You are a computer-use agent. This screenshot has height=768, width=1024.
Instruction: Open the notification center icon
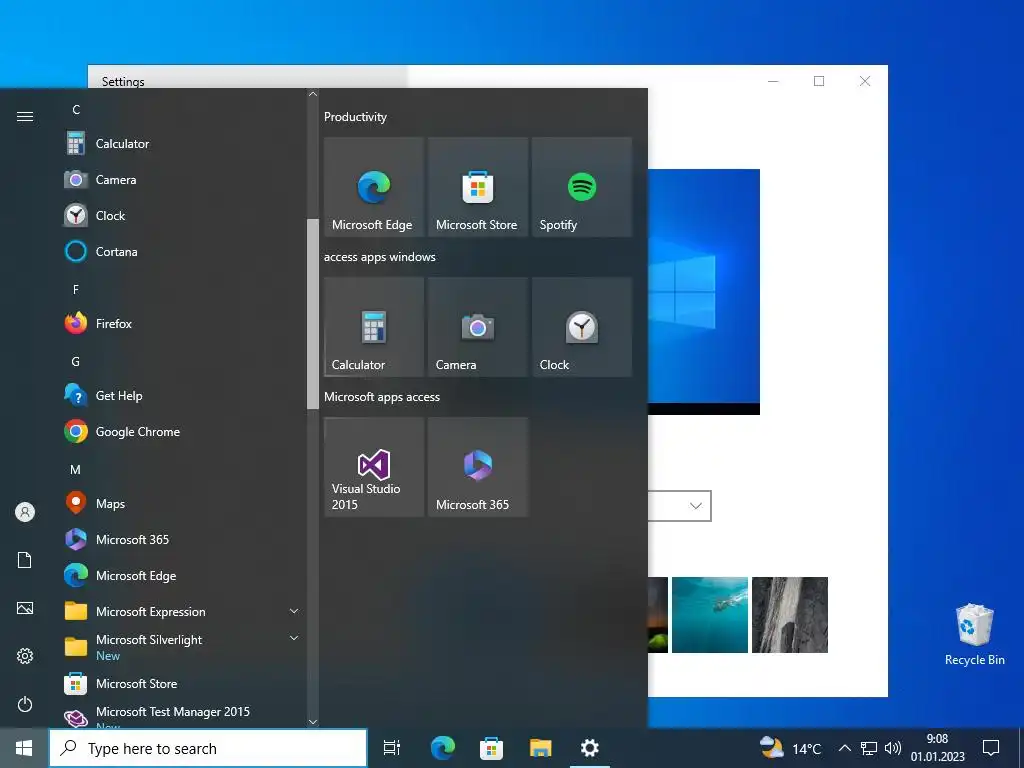tap(991, 748)
